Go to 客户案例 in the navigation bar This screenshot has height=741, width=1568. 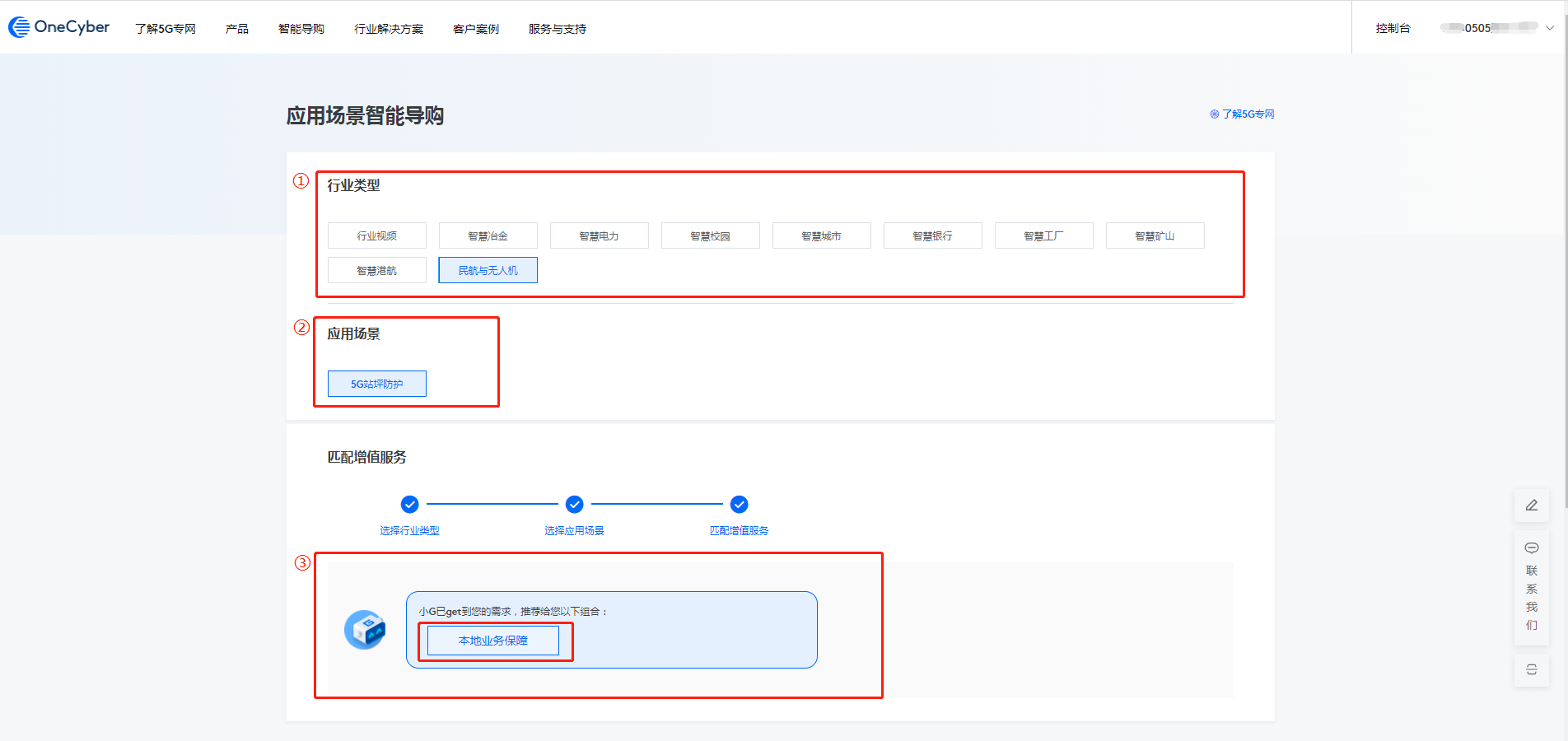click(476, 29)
